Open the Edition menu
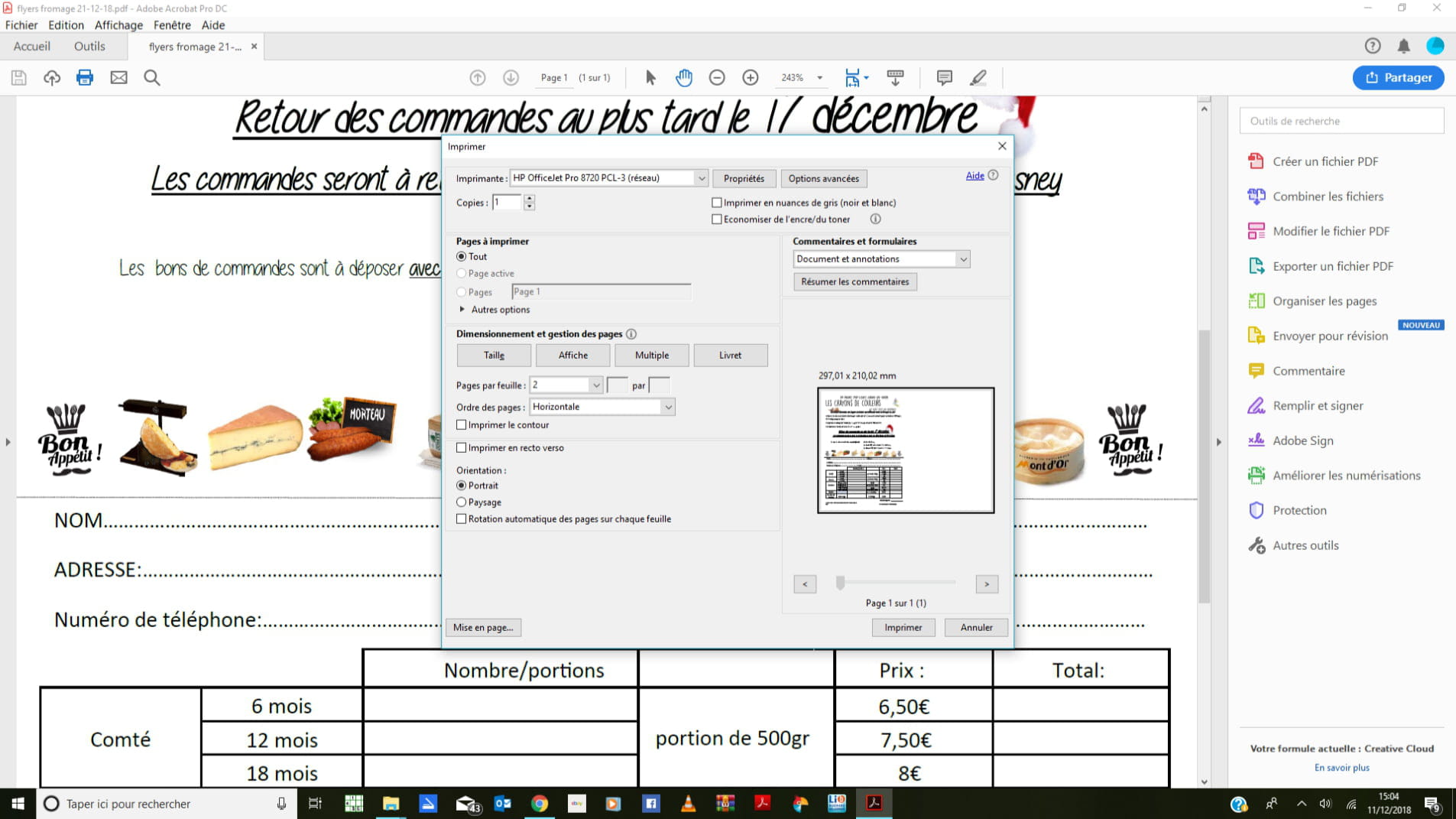Screen dimensions: 1456x819 click(x=66, y=25)
